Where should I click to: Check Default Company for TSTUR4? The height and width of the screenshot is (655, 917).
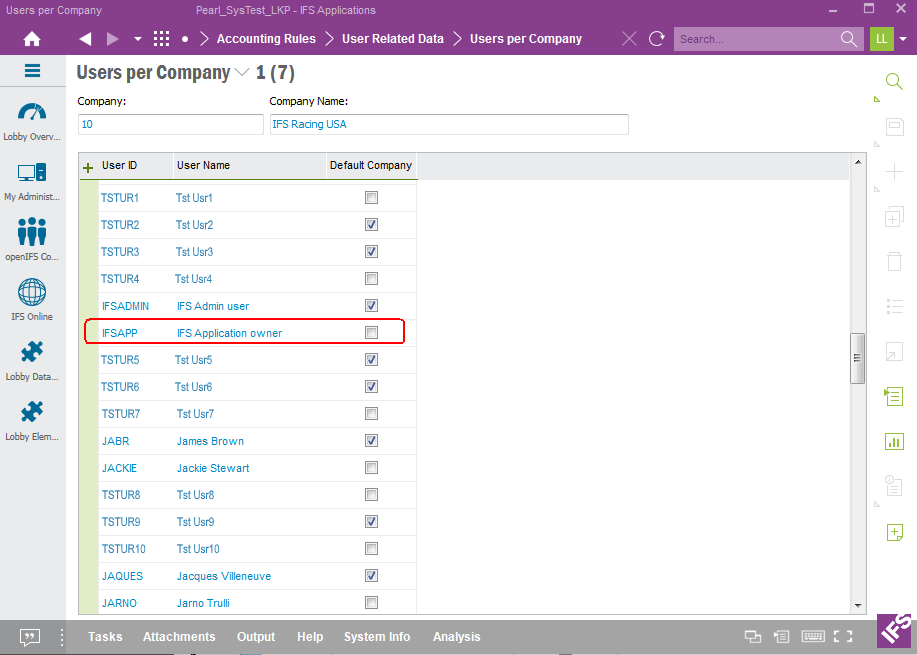[371, 278]
